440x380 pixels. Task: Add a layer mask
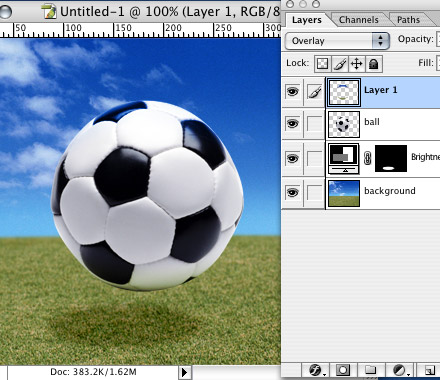(343, 370)
